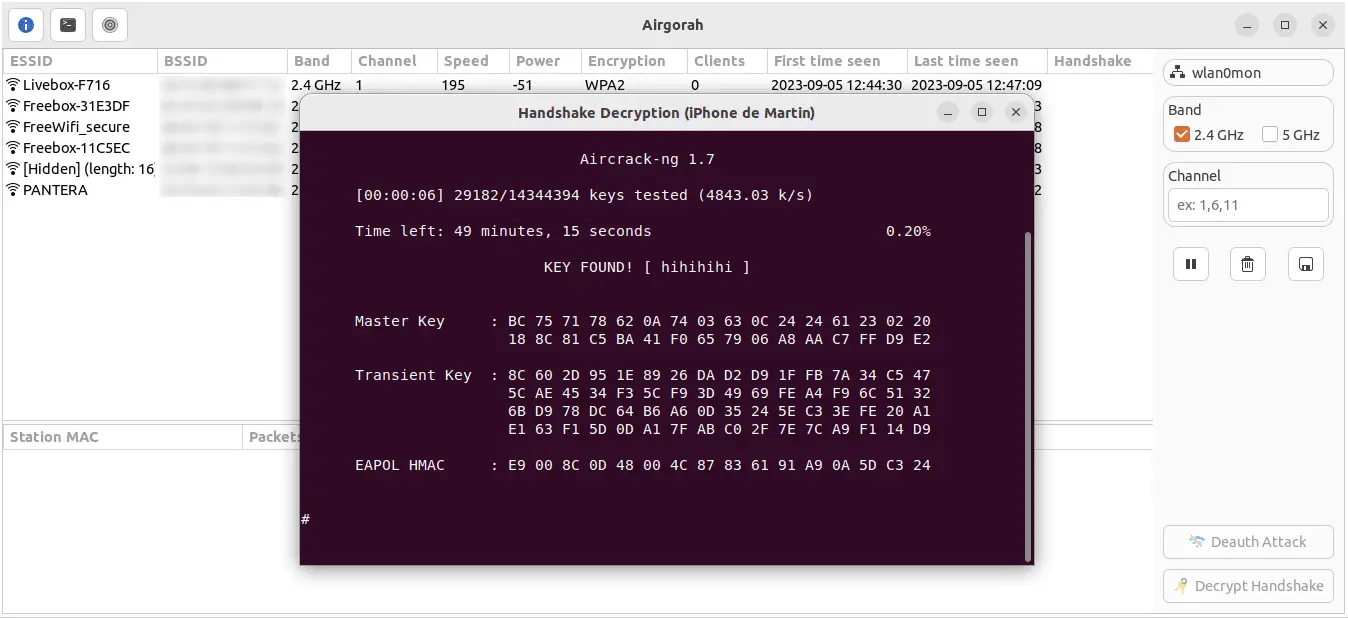Click the EAPOL HMAC label in terminal
This screenshot has width=1348, height=618.
coord(400,465)
